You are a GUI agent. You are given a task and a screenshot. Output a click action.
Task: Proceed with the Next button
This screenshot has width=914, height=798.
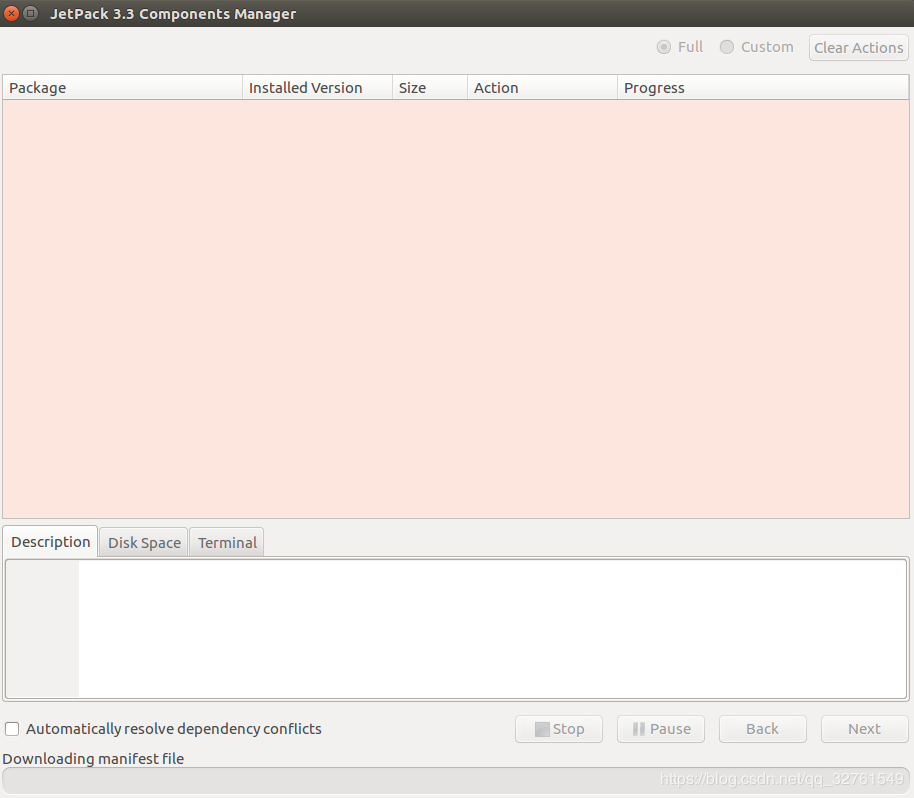[x=864, y=729]
